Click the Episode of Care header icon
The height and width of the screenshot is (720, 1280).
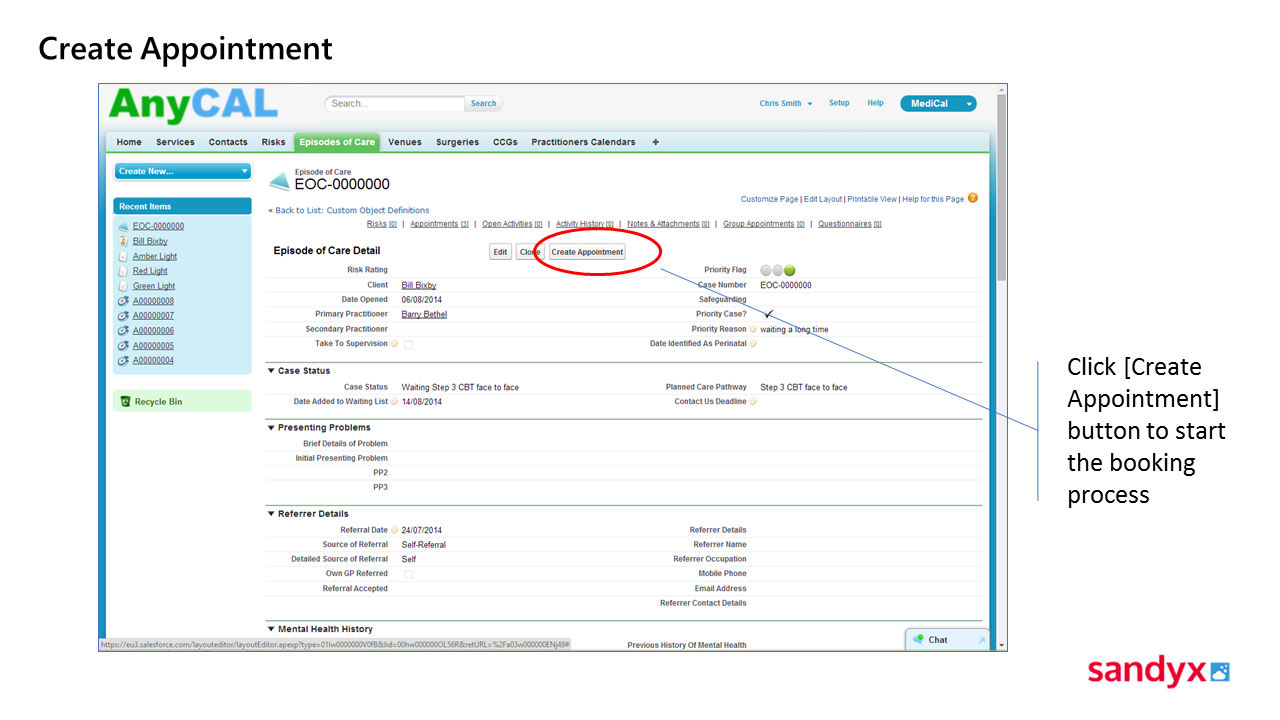coord(280,181)
